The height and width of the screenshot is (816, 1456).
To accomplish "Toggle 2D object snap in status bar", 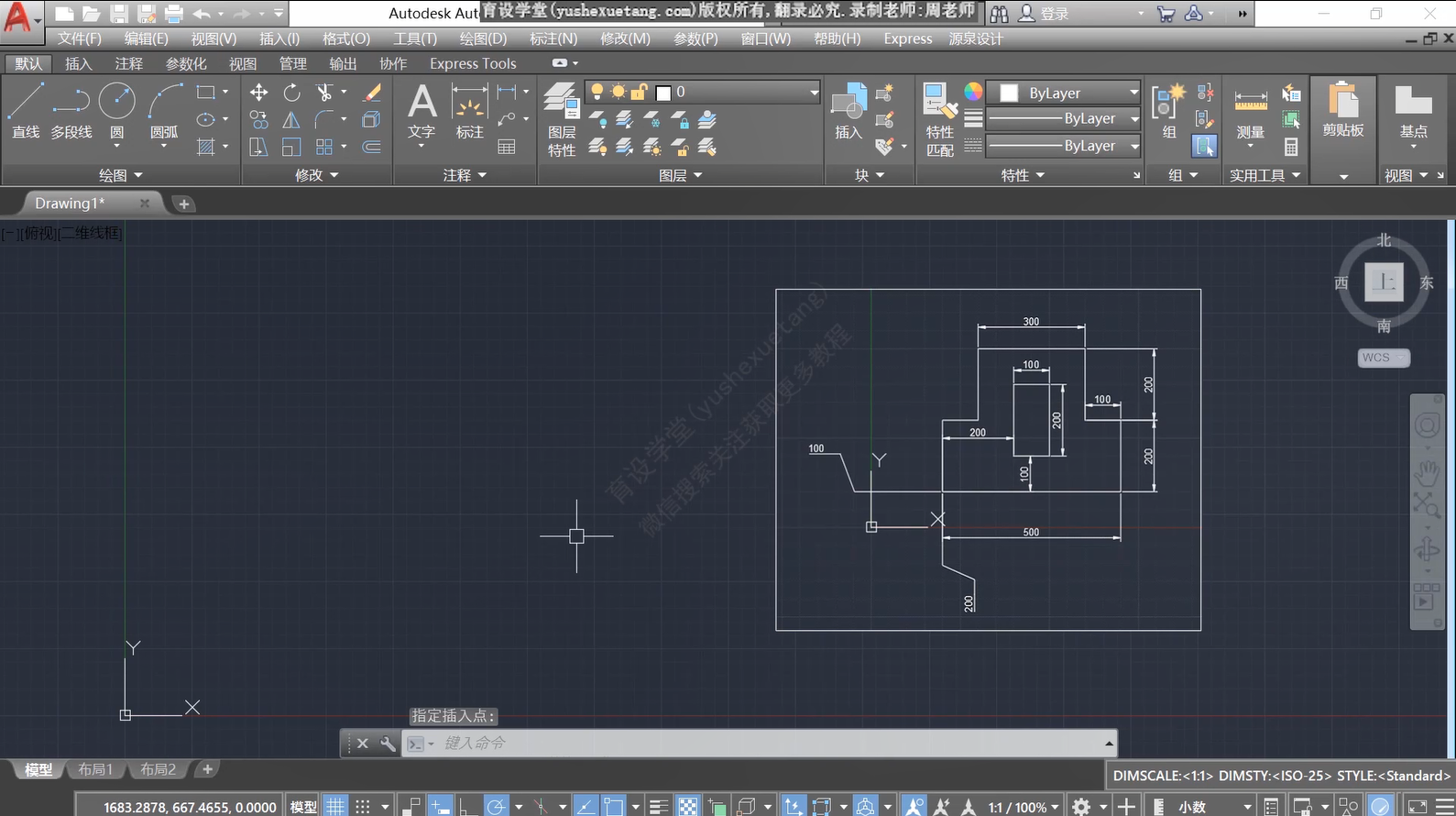I will tap(613, 807).
